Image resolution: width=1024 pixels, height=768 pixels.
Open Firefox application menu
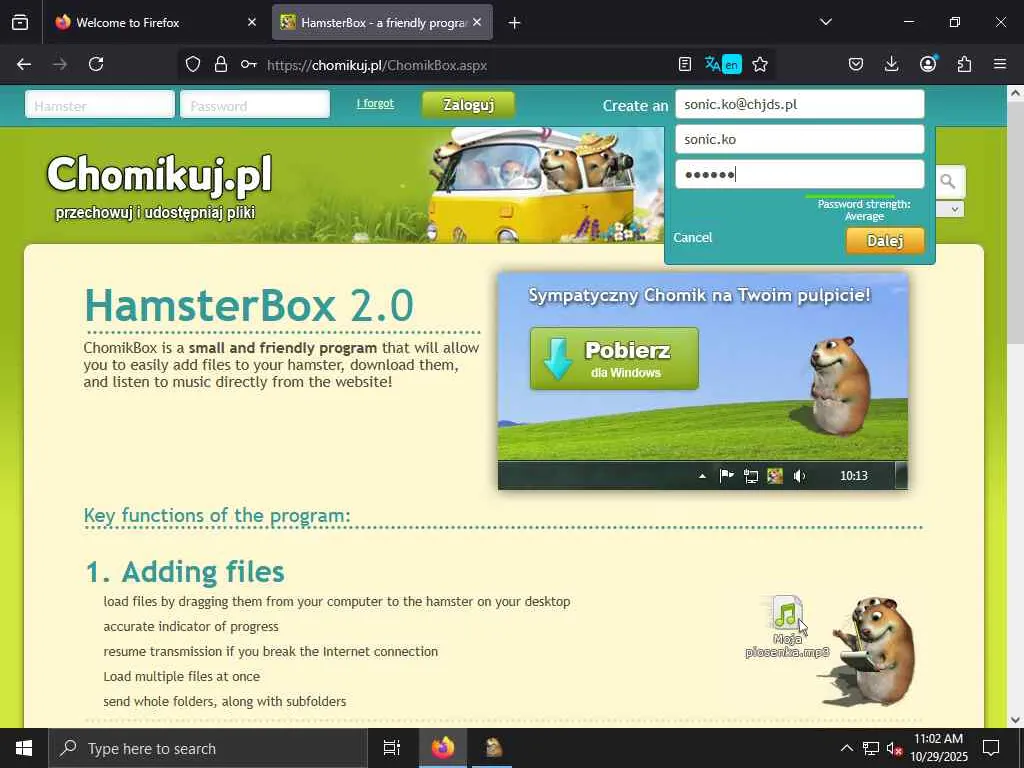(x=1000, y=64)
